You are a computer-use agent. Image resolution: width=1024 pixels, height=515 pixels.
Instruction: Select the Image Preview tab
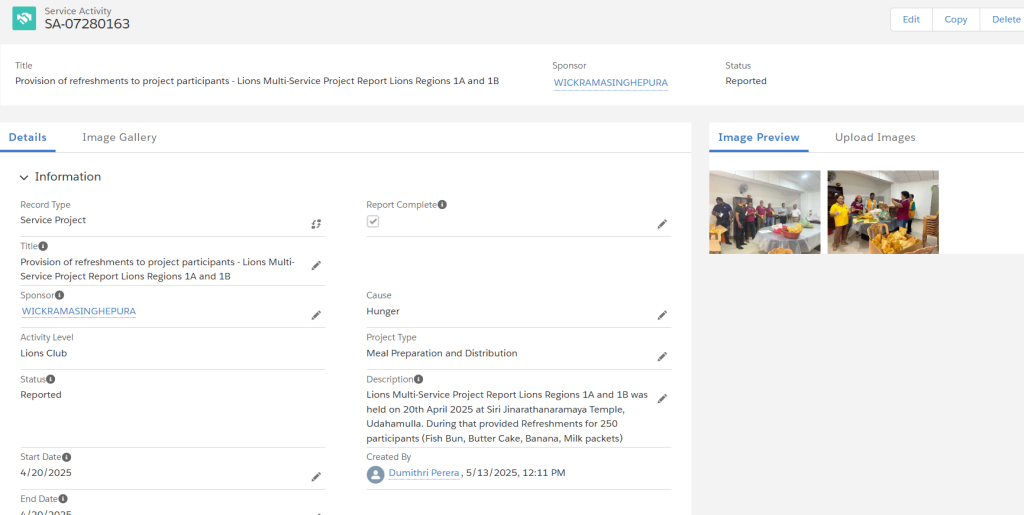coord(759,137)
